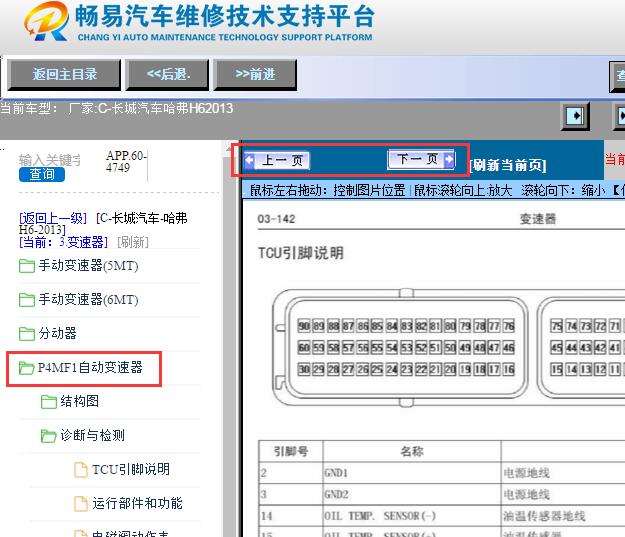Click pin 75 in the right connector
This screenshot has width=625, height=537.
[556, 326]
